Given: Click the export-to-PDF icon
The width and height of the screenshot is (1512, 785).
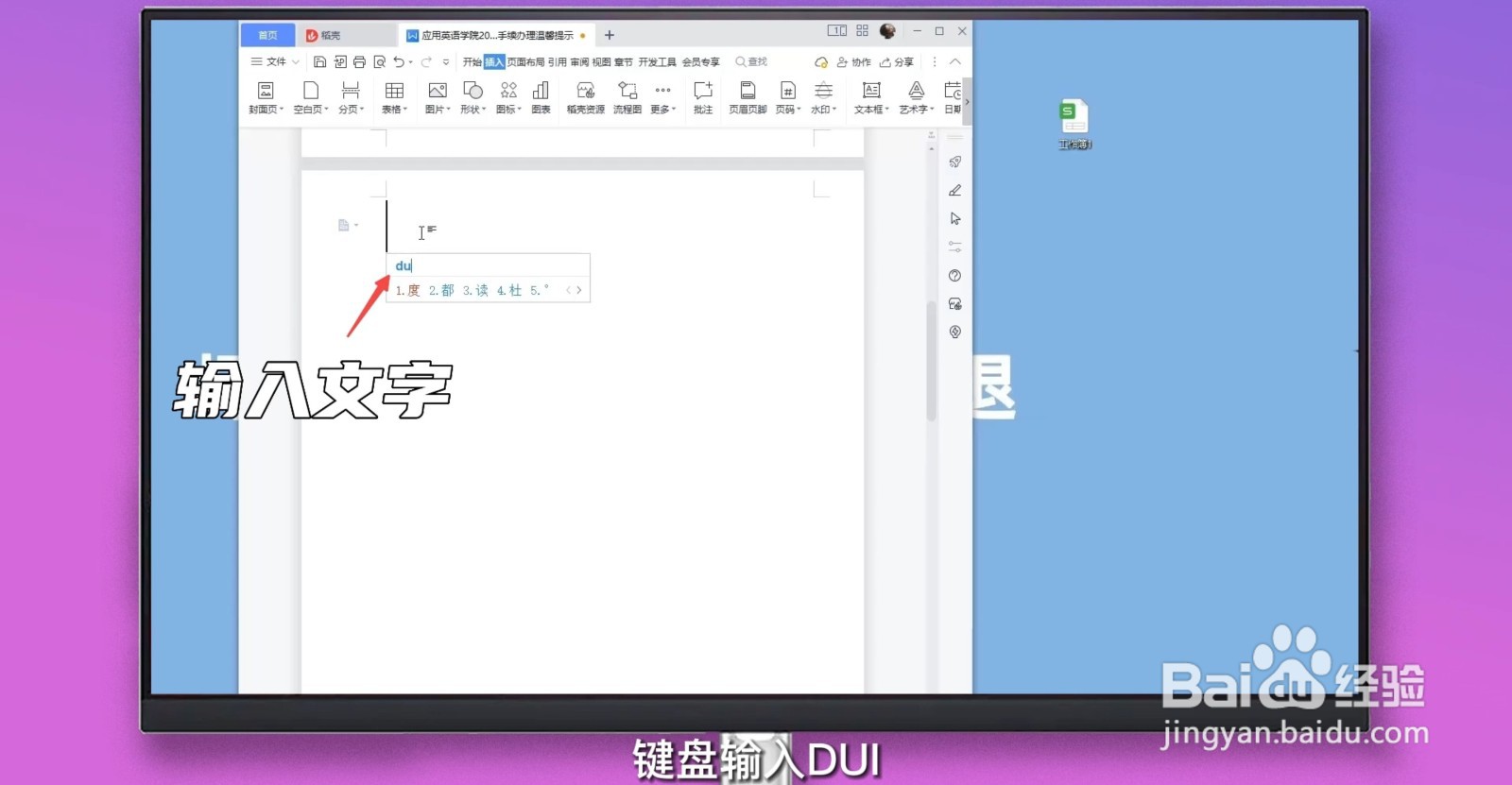Looking at the screenshot, I should pyautogui.click(x=339, y=61).
